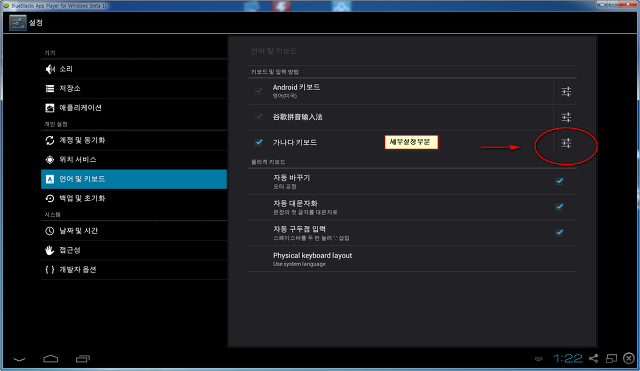This screenshot has width=640, height=371.
Task: Open 谷歌拼音输入法 settings sliders icon
Action: pos(566,117)
